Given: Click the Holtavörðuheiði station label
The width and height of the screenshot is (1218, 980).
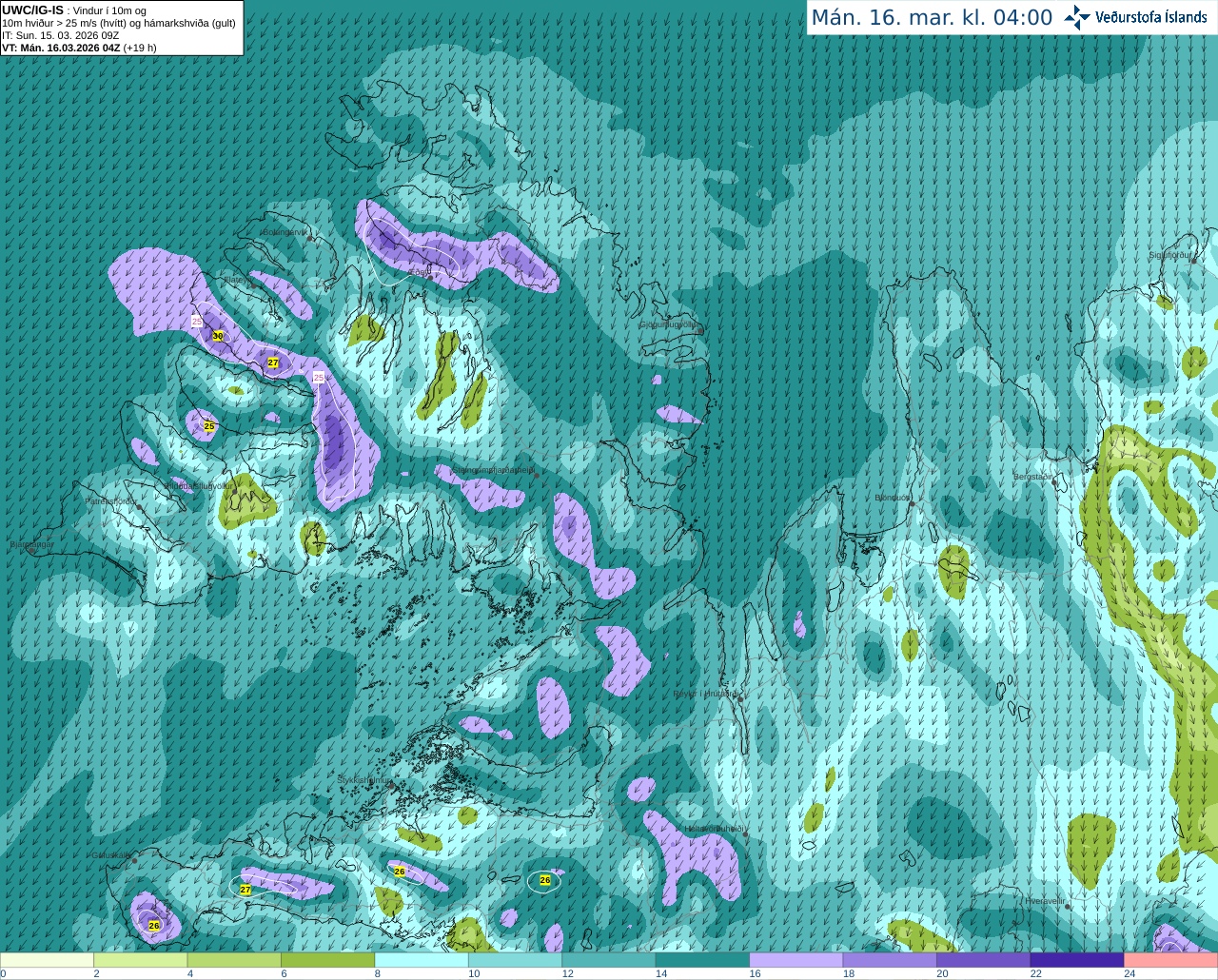Looking at the screenshot, I should (714, 829).
